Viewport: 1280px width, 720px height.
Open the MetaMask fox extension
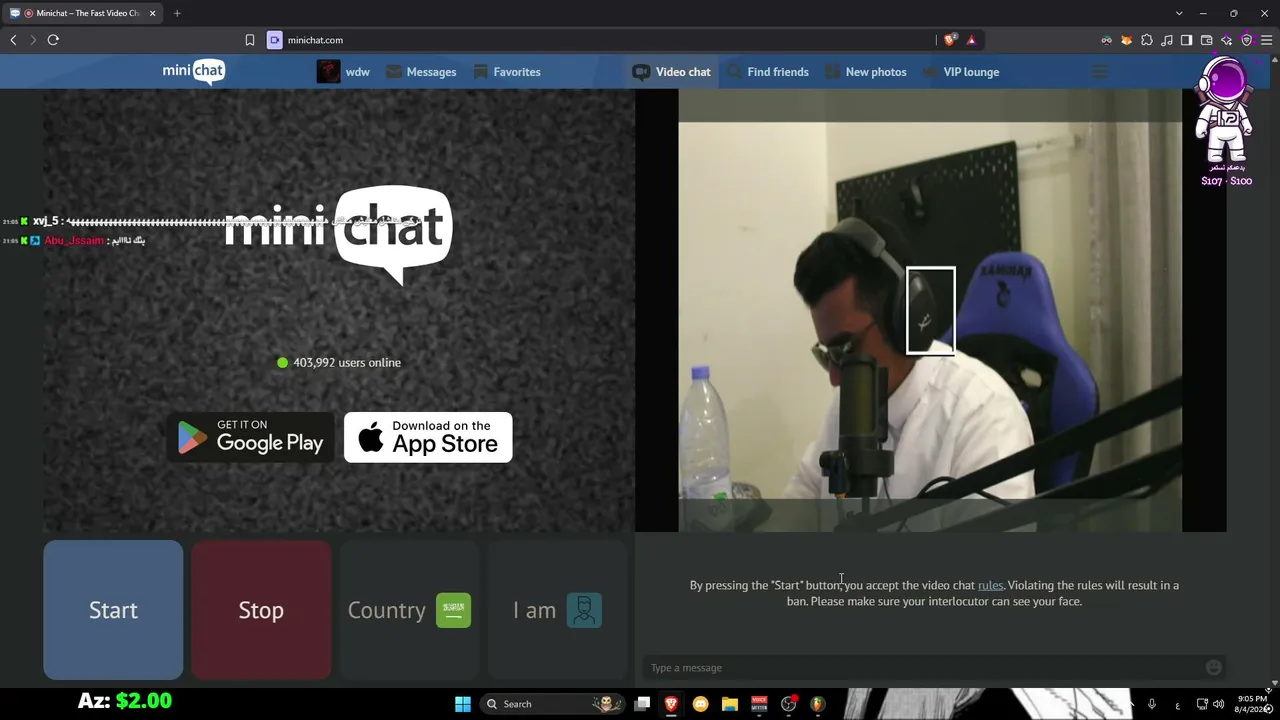pyautogui.click(x=1126, y=40)
